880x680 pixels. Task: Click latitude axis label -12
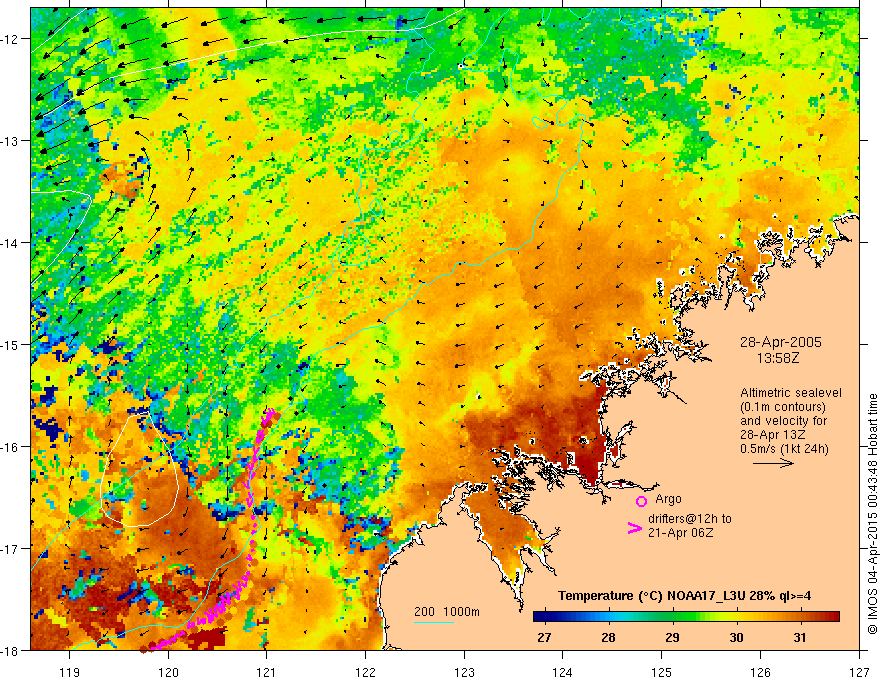(x=10, y=39)
